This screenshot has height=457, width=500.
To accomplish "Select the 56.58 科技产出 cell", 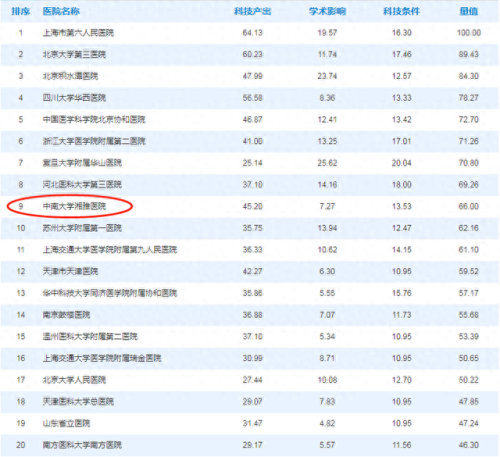I will coord(252,98).
